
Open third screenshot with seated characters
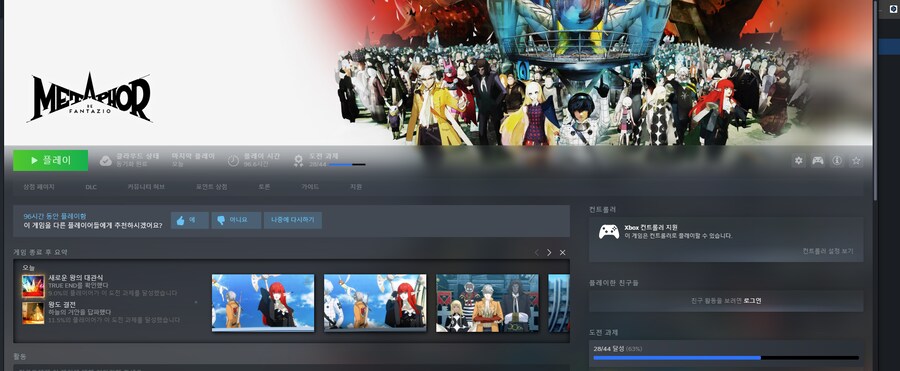(x=487, y=303)
